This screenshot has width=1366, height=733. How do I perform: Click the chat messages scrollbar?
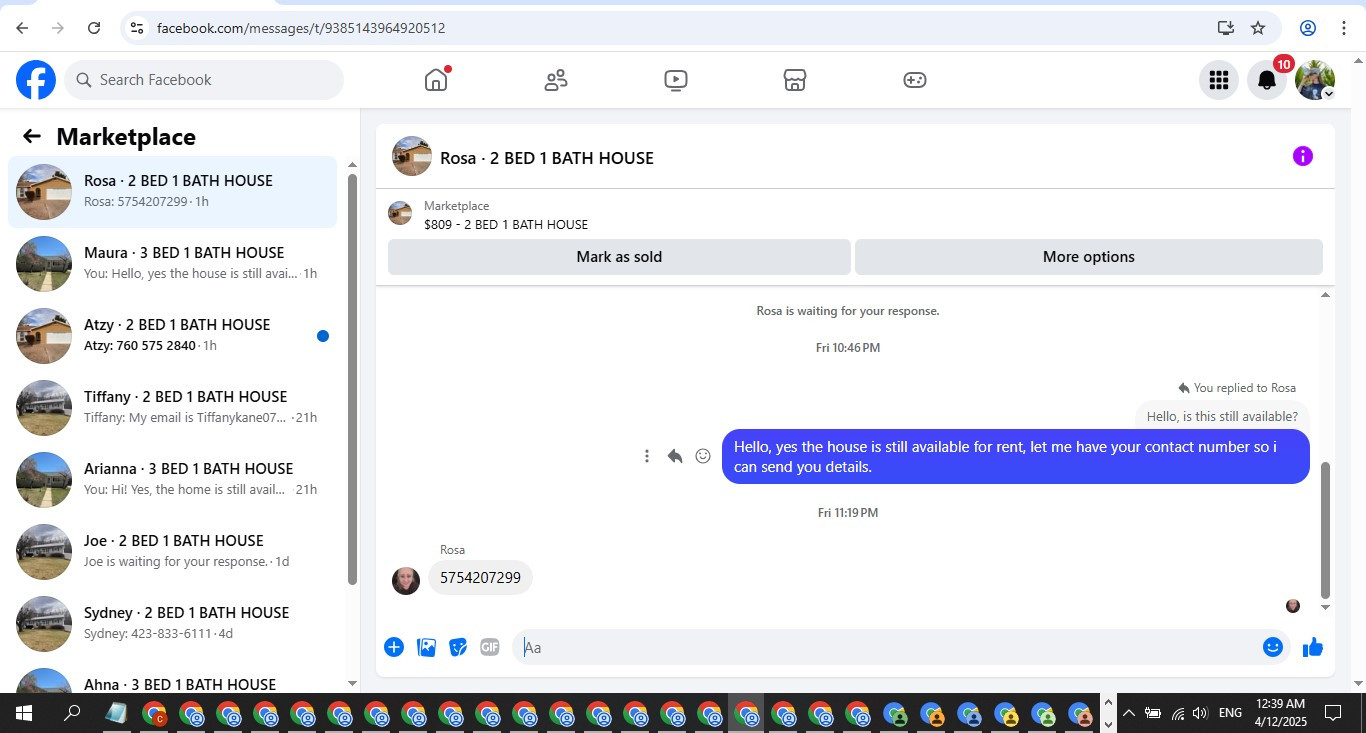pyautogui.click(x=1326, y=530)
